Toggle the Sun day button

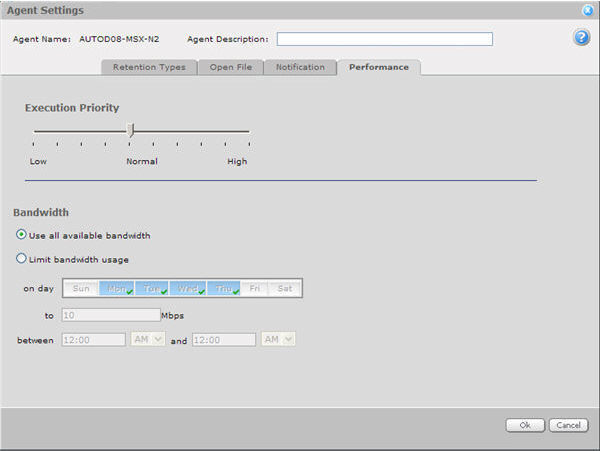(x=81, y=288)
